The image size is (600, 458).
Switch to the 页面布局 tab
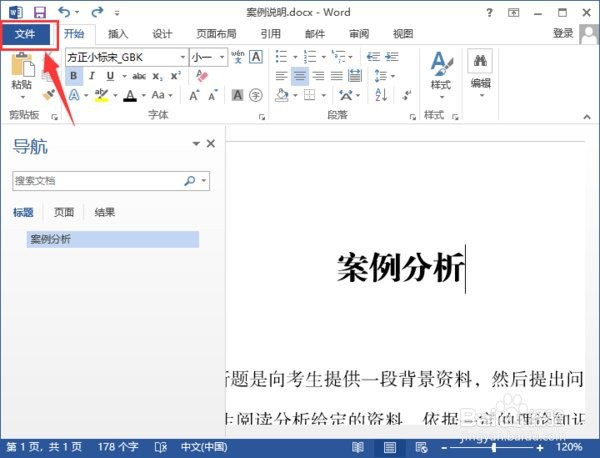[216, 34]
